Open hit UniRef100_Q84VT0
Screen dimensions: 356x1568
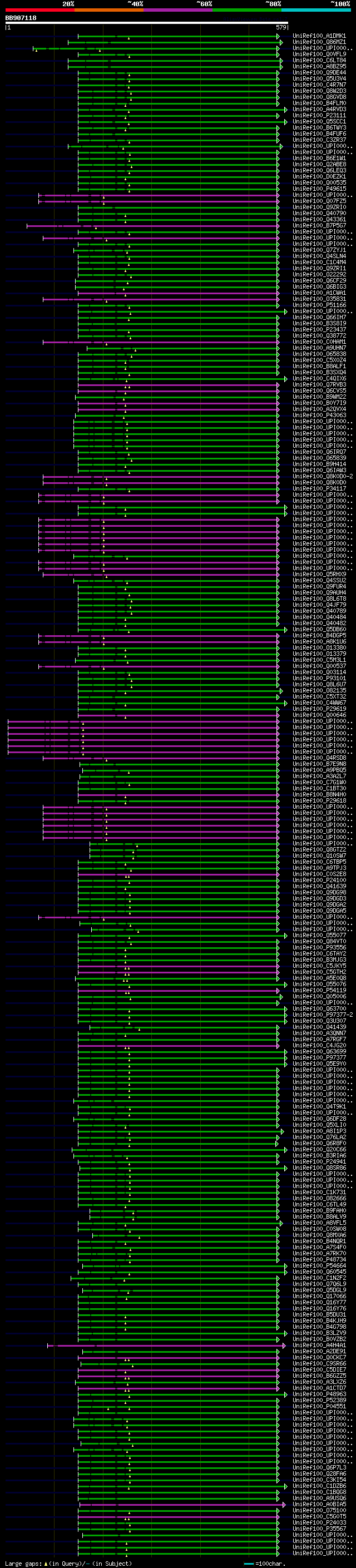coord(319,942)
